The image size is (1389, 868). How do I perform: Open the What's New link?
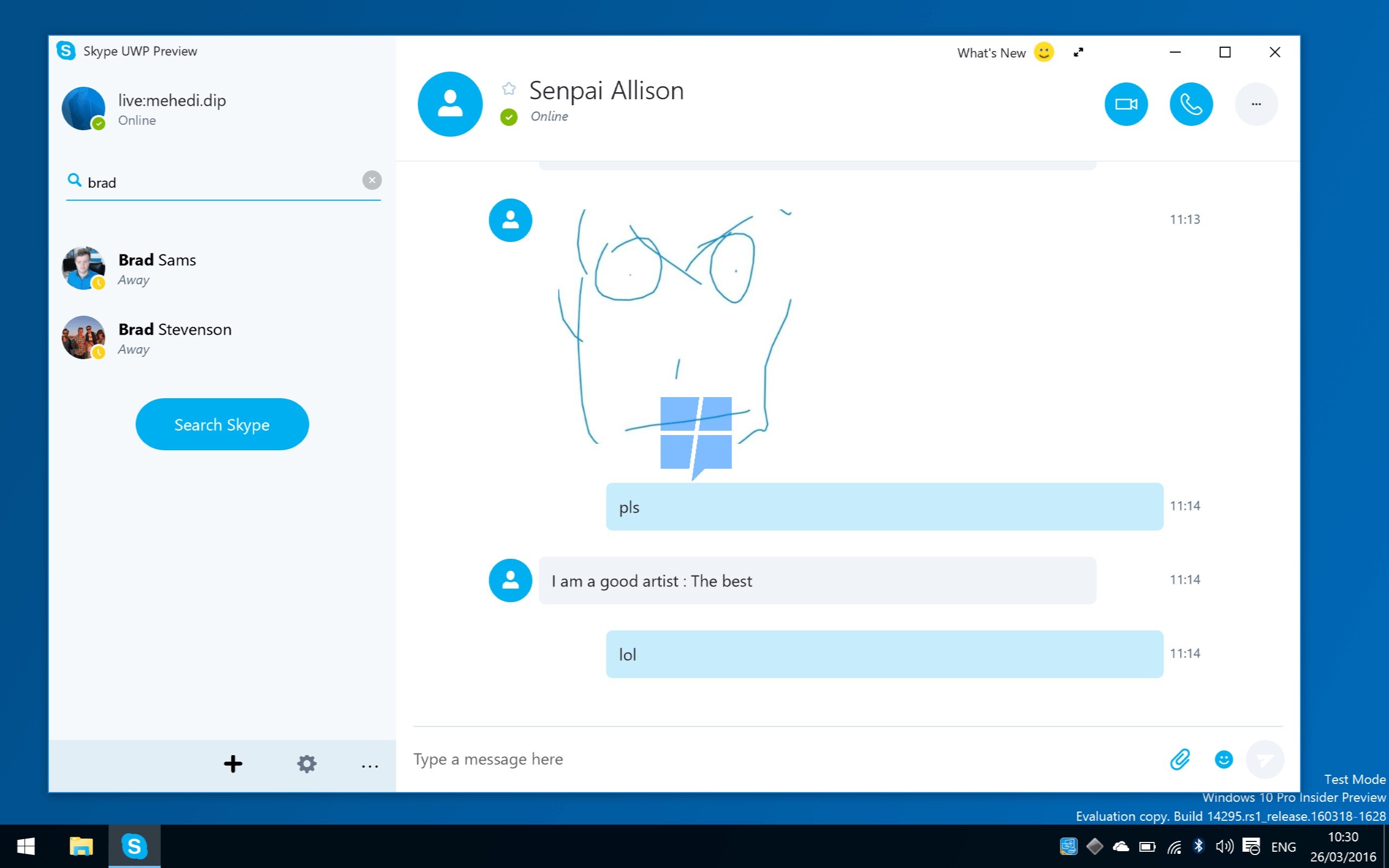tap(991, 53)
